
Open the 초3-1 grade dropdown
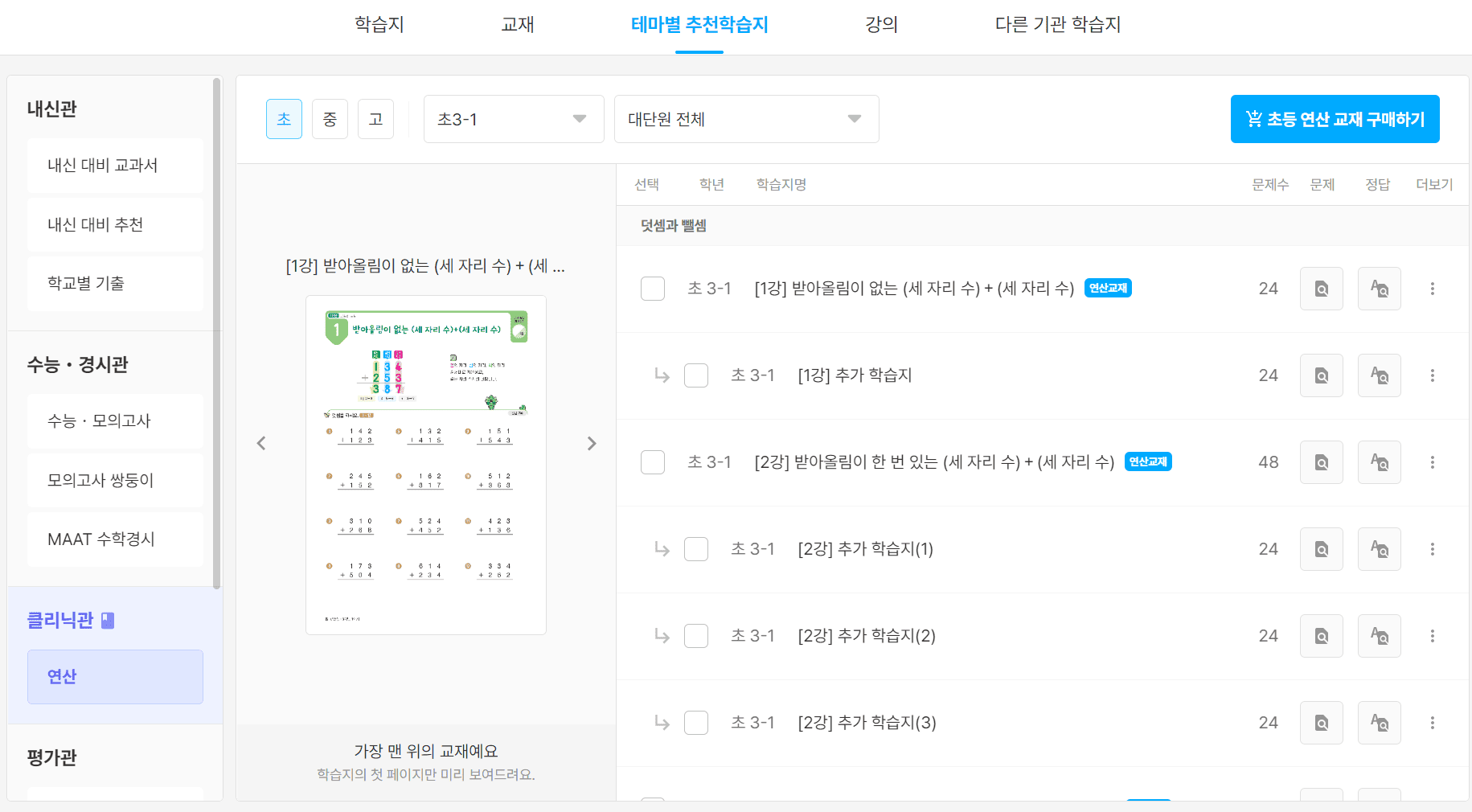point(513,118)
